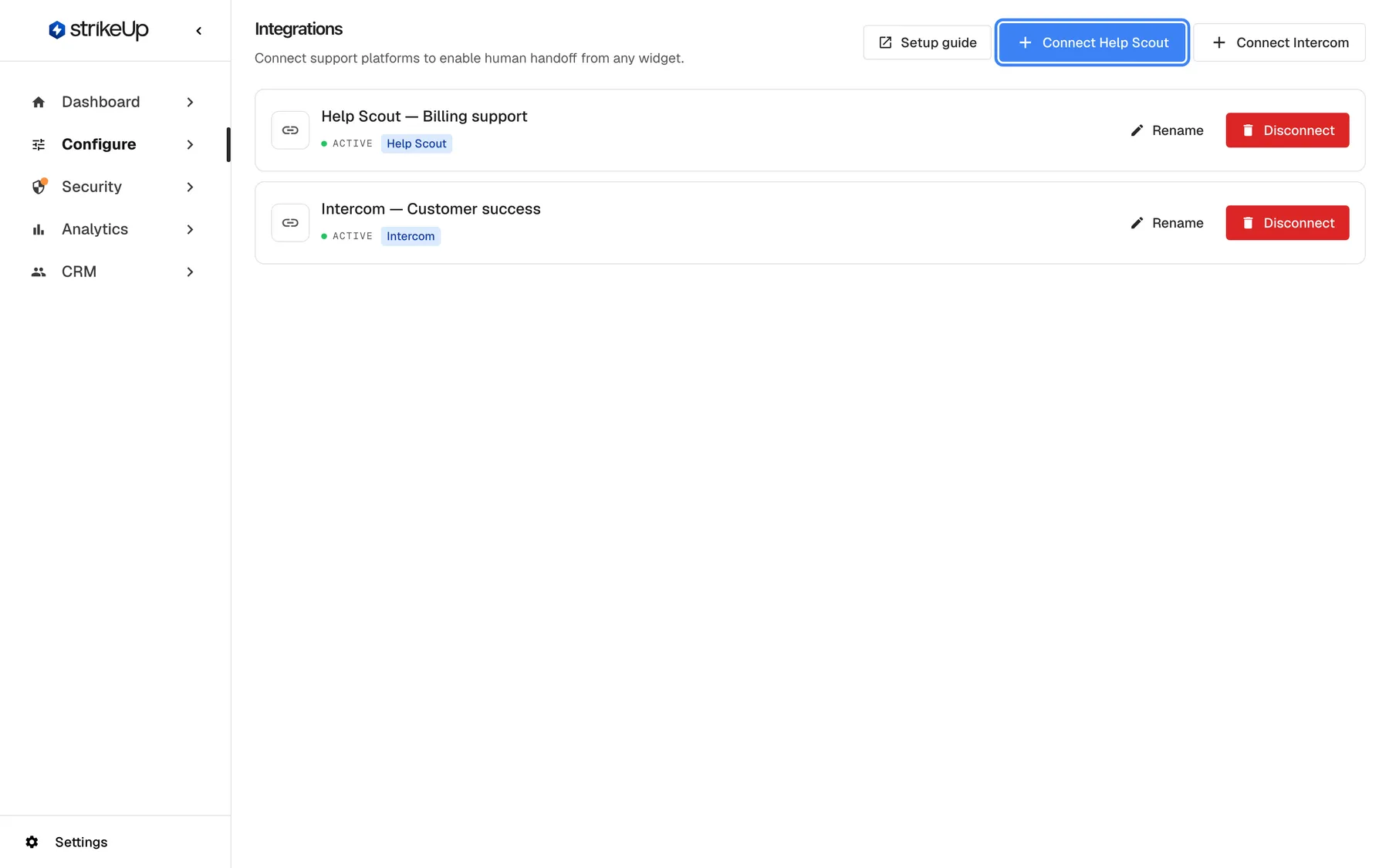Rename the Intercom Customer success integration
The height and width of the screenshot is (868, 1389).
pos(1167,223)
